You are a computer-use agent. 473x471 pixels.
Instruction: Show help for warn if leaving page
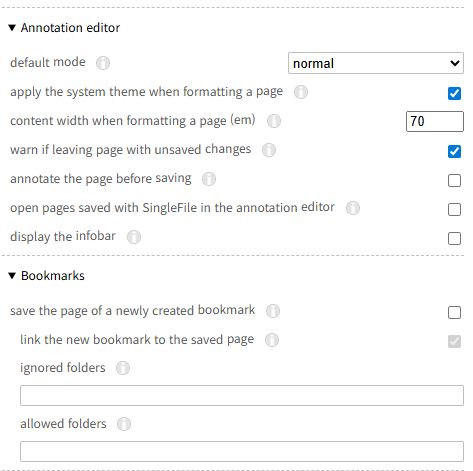(269, 150)
